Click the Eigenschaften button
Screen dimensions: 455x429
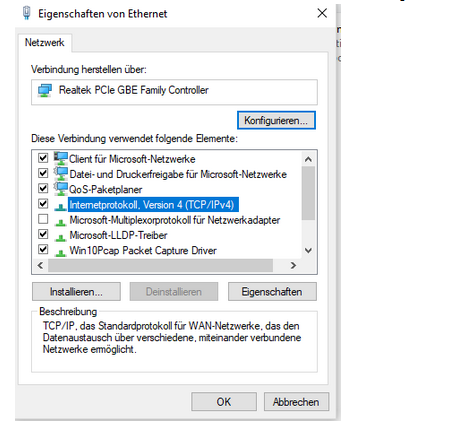[x=272, y=292]
